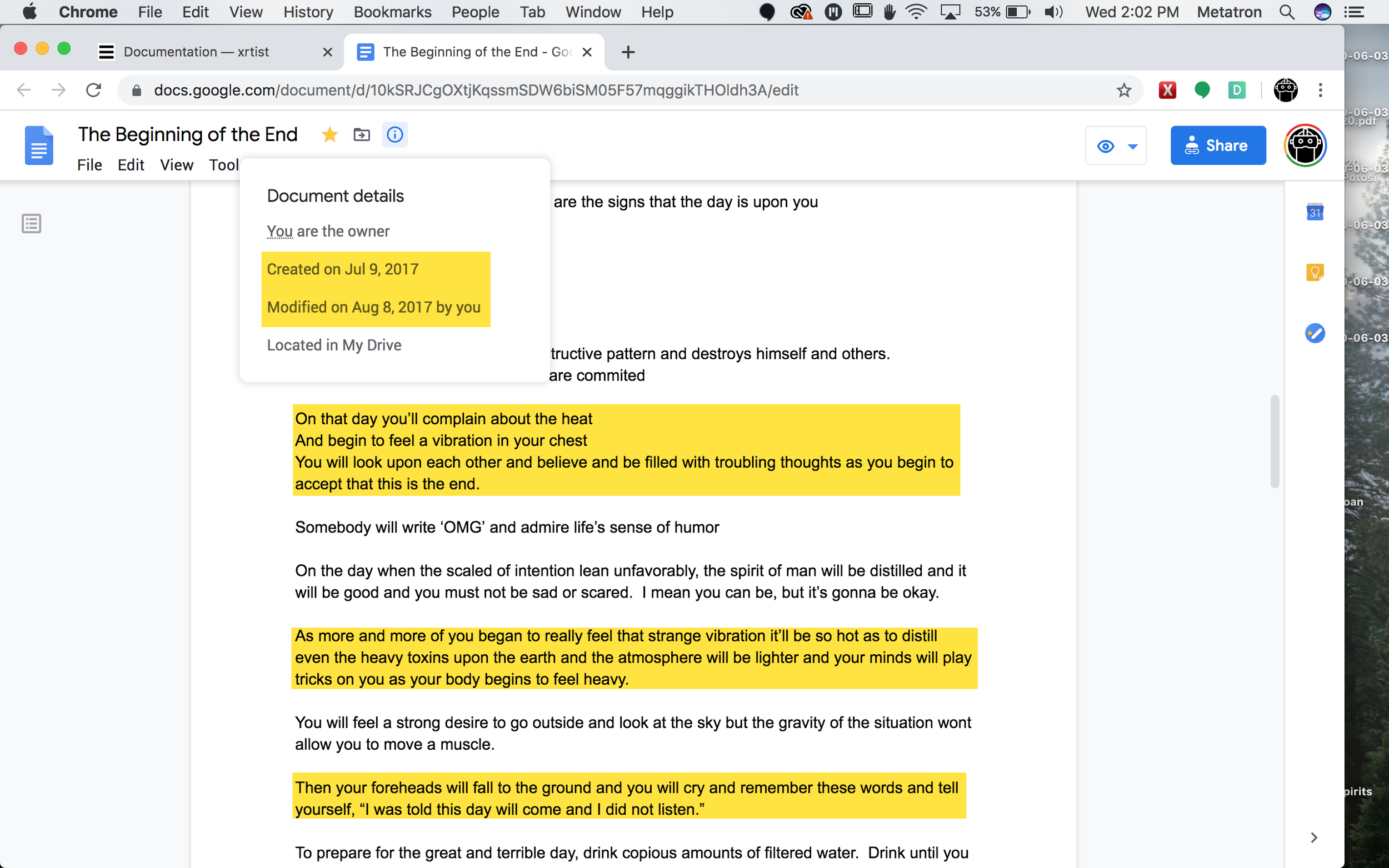The height and width of the screenshot is (868, 1389).
Task: Toggle viewing mode with the eye icon
Action: coord(1105,147)
